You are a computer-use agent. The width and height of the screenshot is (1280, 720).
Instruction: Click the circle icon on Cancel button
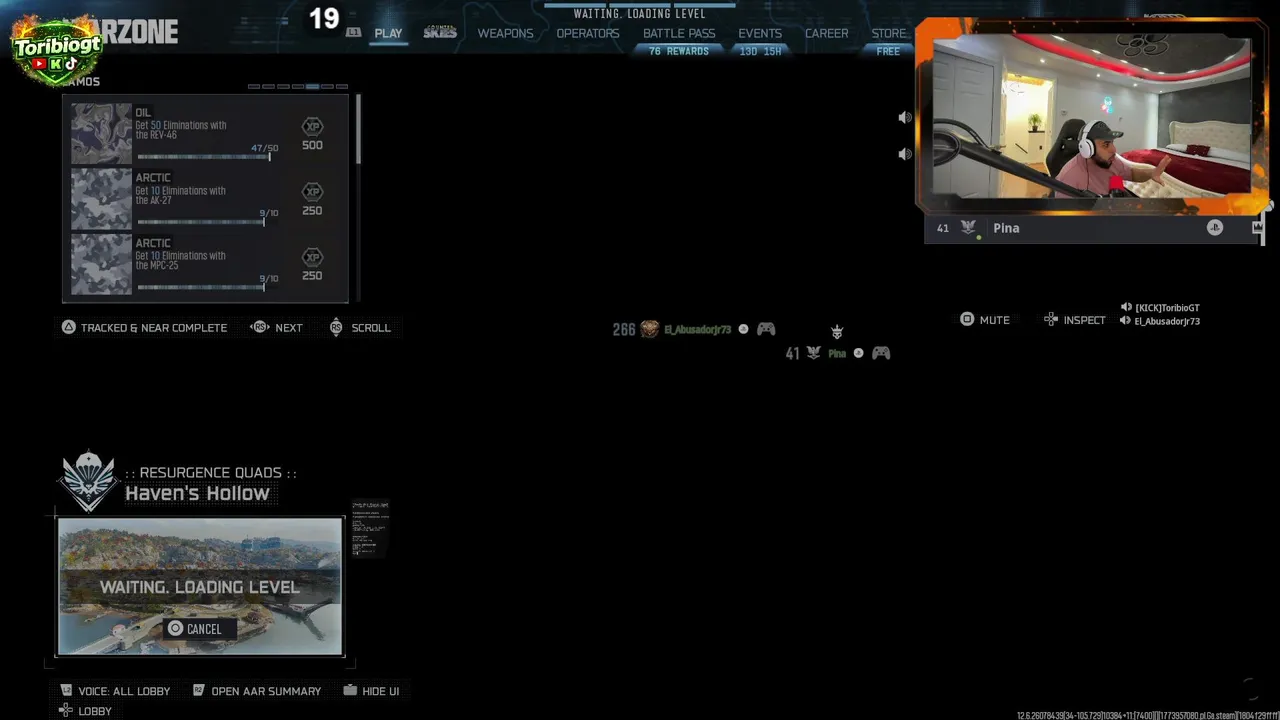[x=176, y=629]
